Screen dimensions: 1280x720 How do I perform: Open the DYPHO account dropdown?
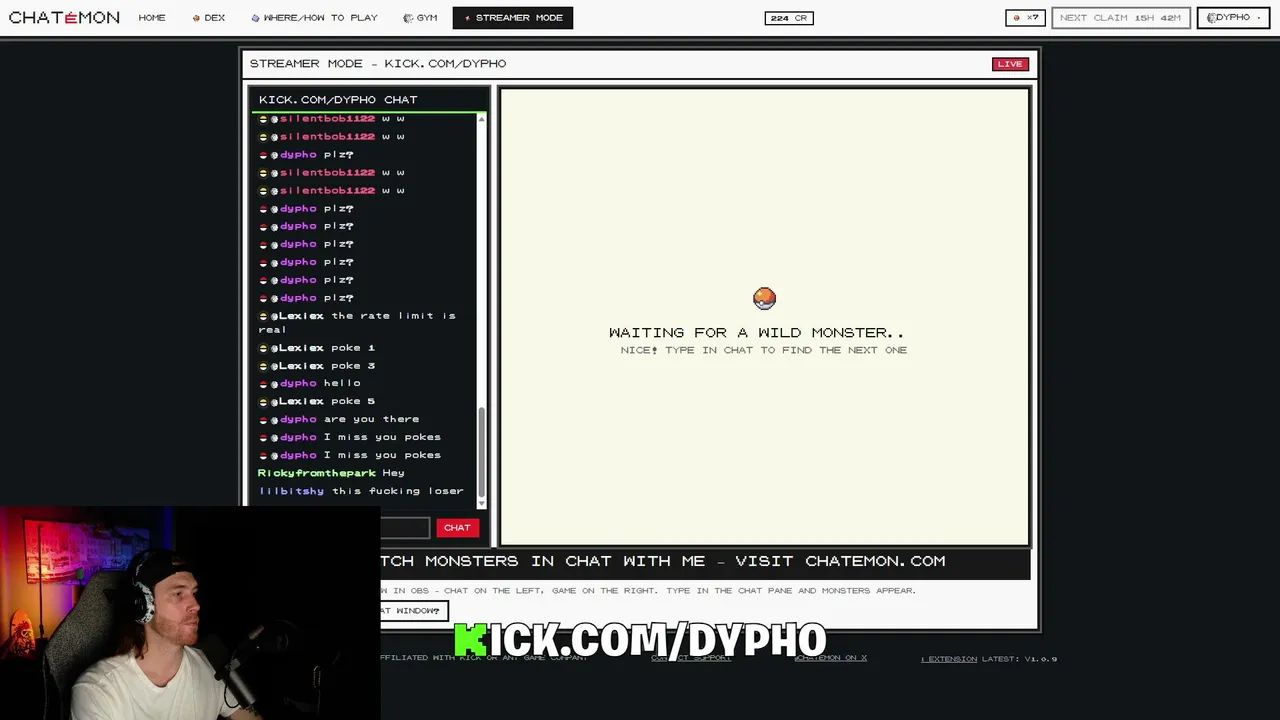pos(1233,18)
